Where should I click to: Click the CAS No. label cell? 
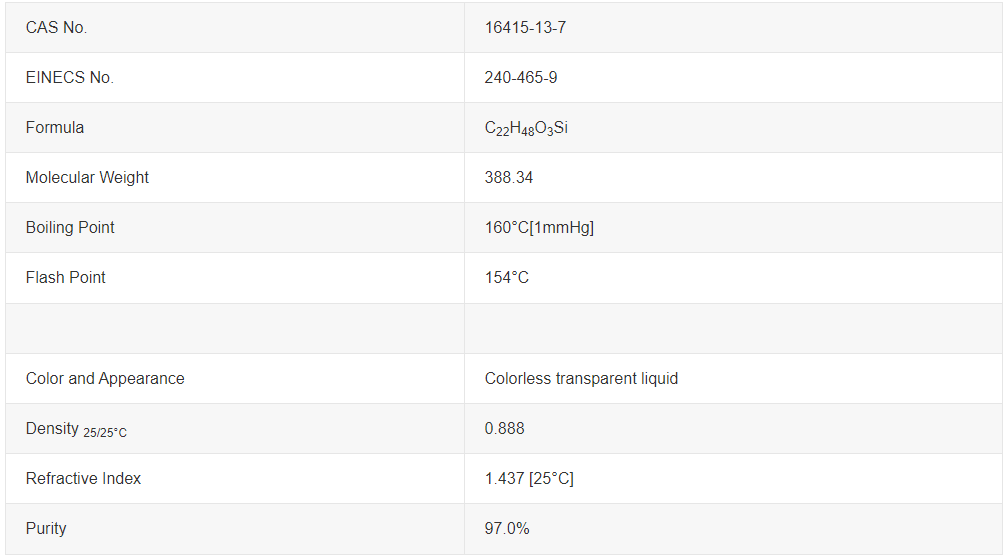[57, 28]
